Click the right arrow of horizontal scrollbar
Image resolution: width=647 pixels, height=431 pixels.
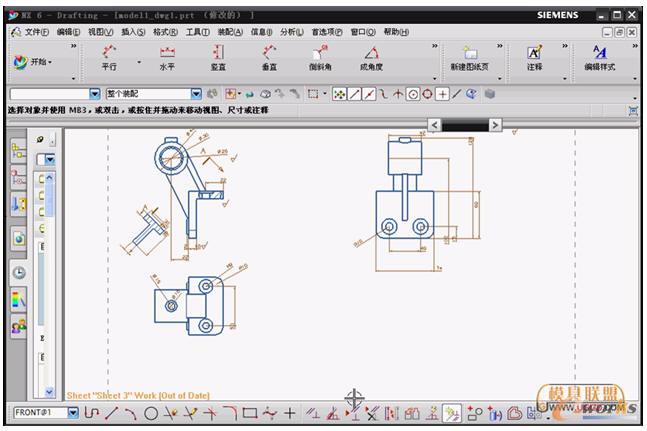point(495,125)
